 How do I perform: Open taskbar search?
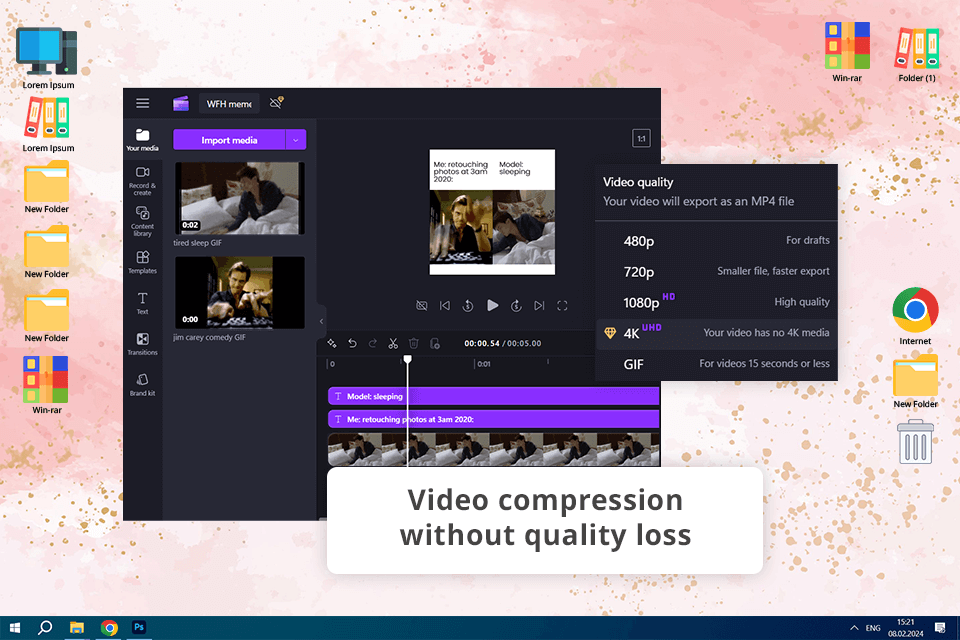point(45,628)
